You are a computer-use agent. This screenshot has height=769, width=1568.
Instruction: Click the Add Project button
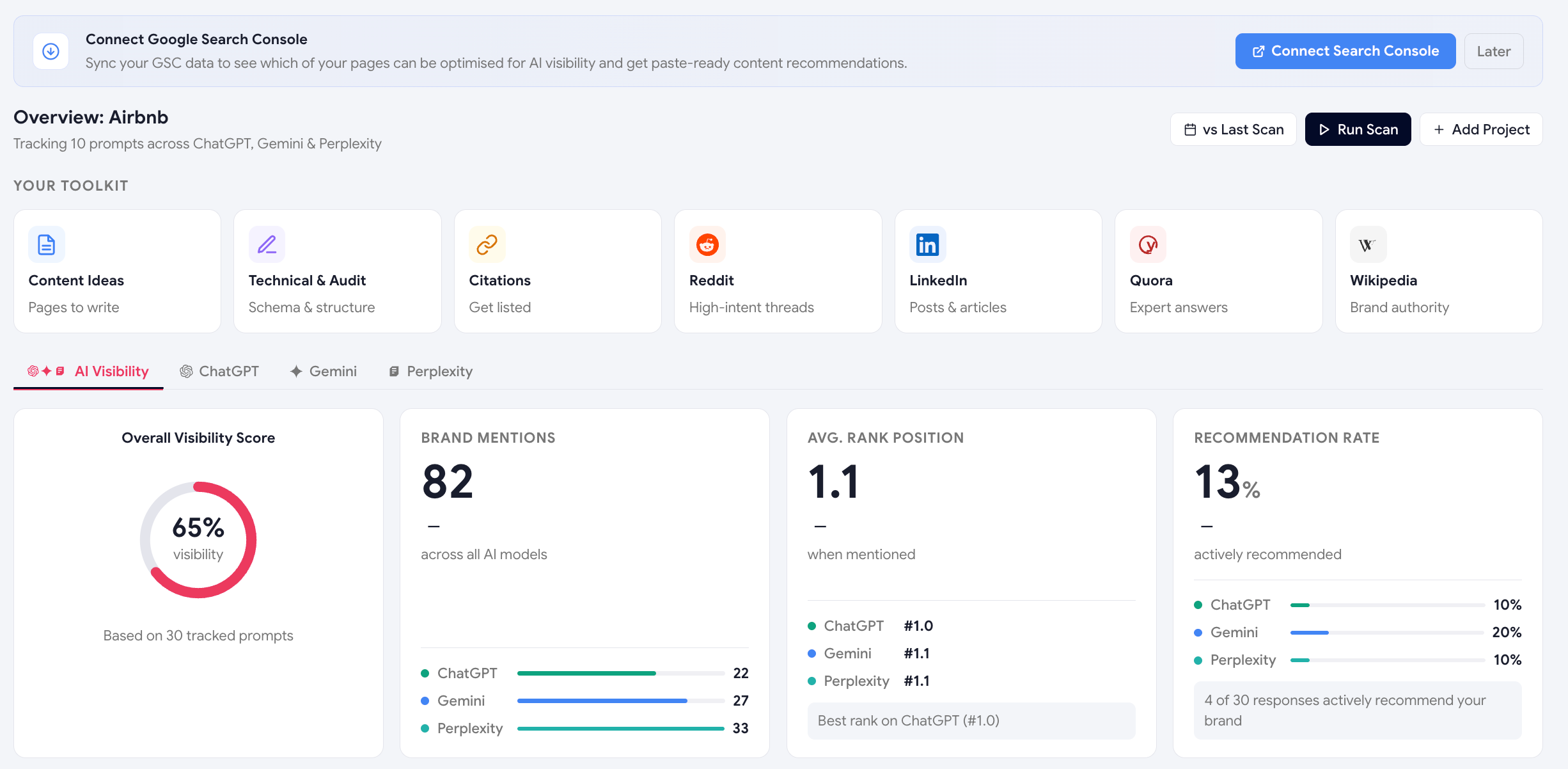tap(1481, 130)
